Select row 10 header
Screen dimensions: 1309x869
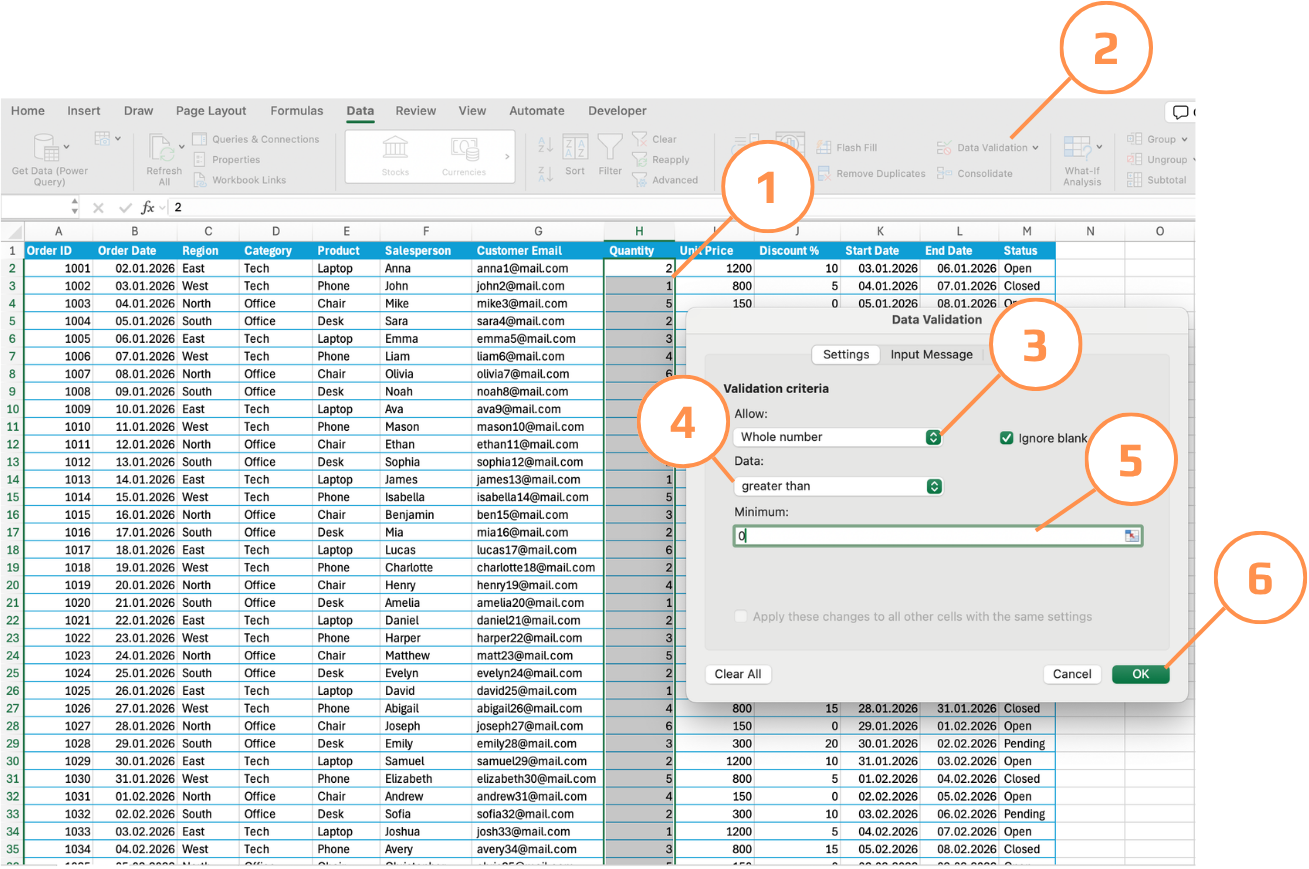11,409
